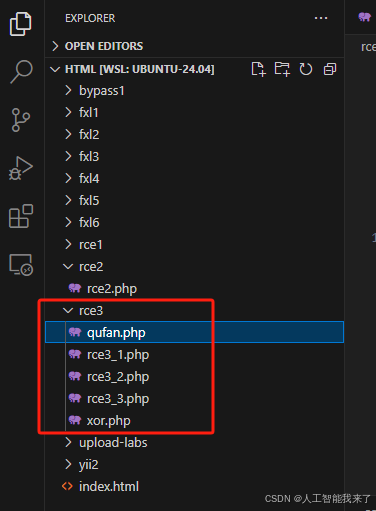Open the rce3_2.php file
The height and width of the screenshot is (511, 376).
195,376
